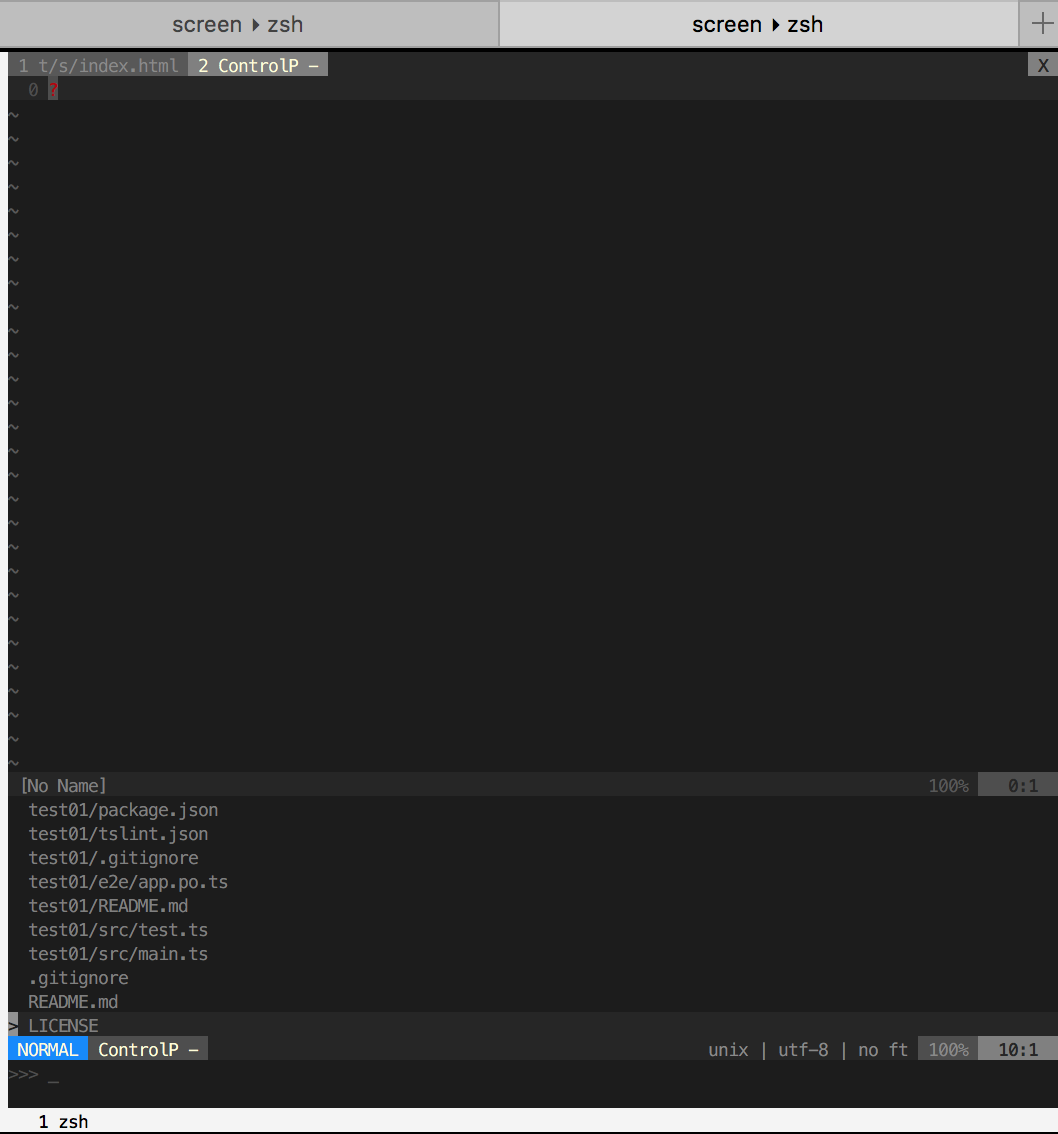Viewport: 1058px width, 1134px height.
Task: Close the vim tab with X button
Action: 1043,65
